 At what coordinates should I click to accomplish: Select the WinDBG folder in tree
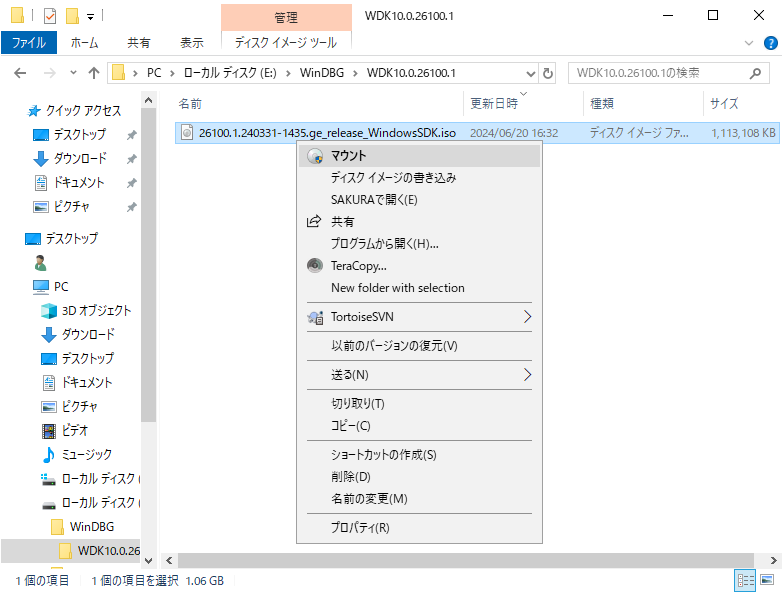click(x=82, y=527)
